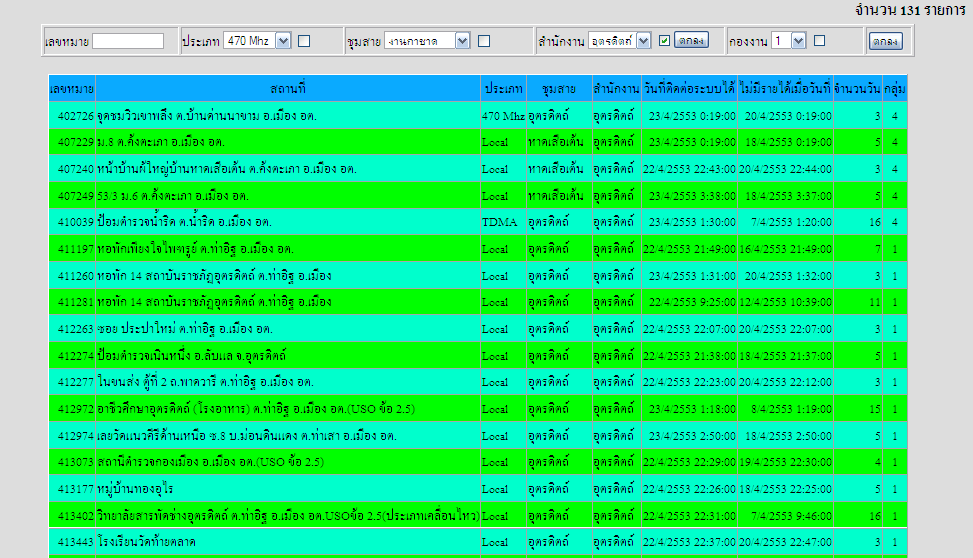Select number cell 407249
Screen dimensions: 973x558
point(72,196)
